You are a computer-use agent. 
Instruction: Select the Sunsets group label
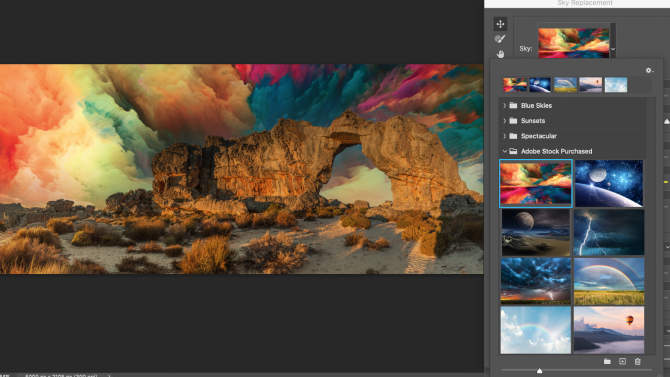(533, 121)
